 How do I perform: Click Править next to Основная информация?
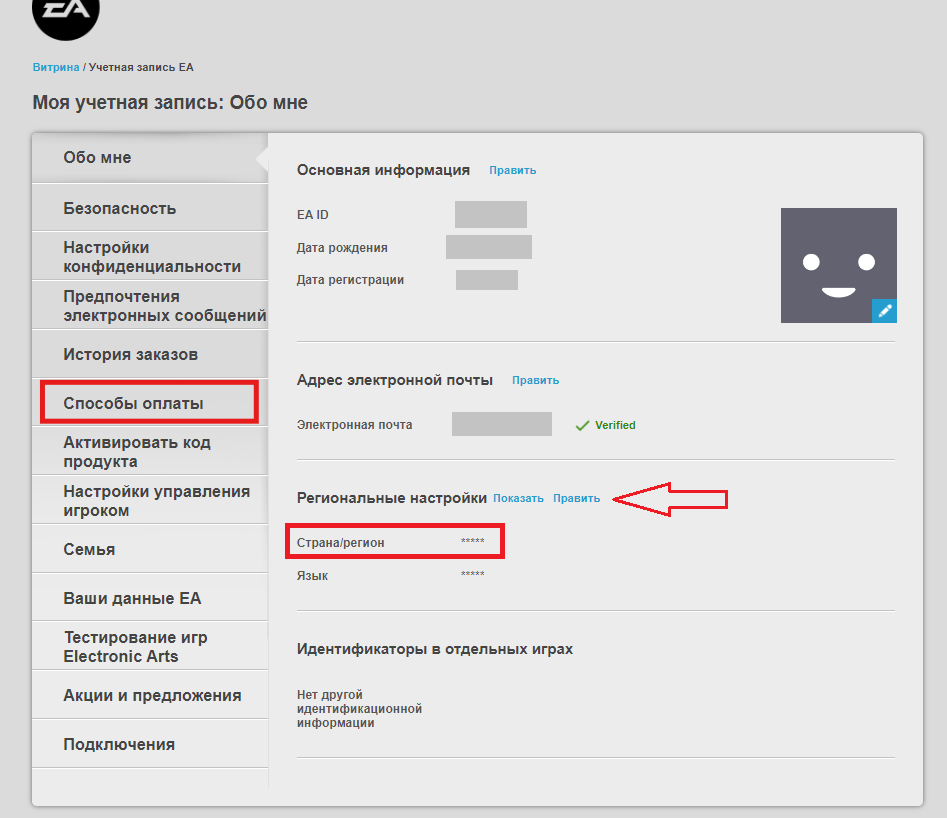coord(512,170)
